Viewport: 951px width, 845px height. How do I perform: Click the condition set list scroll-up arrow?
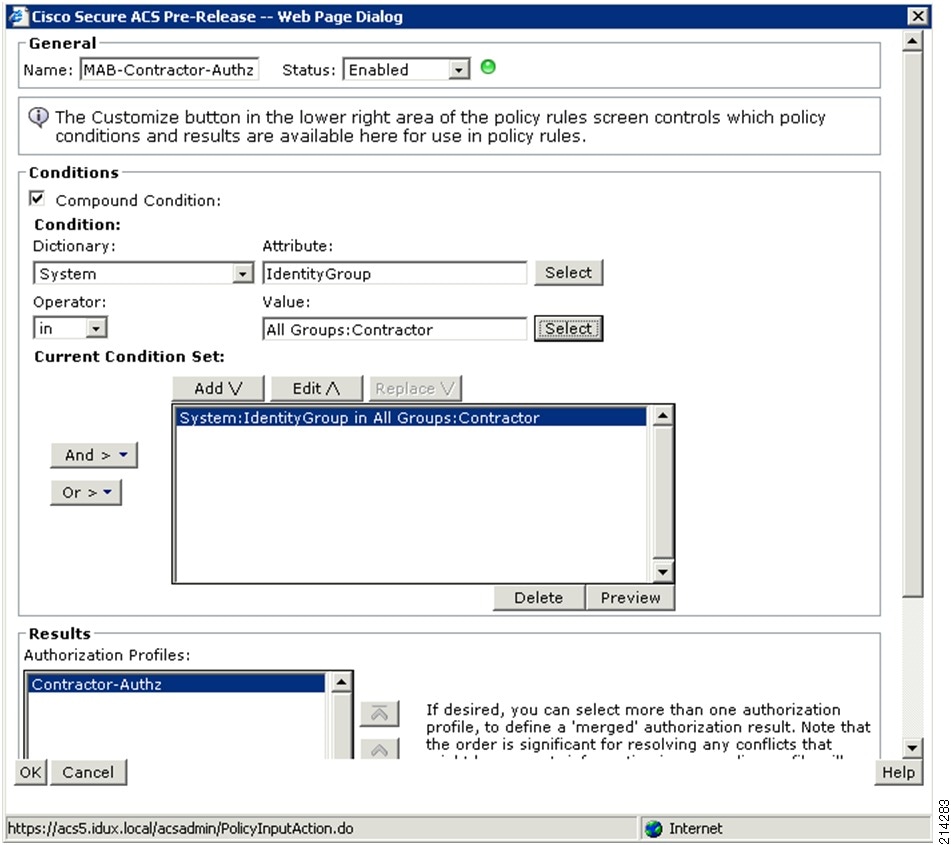[662, 416]
